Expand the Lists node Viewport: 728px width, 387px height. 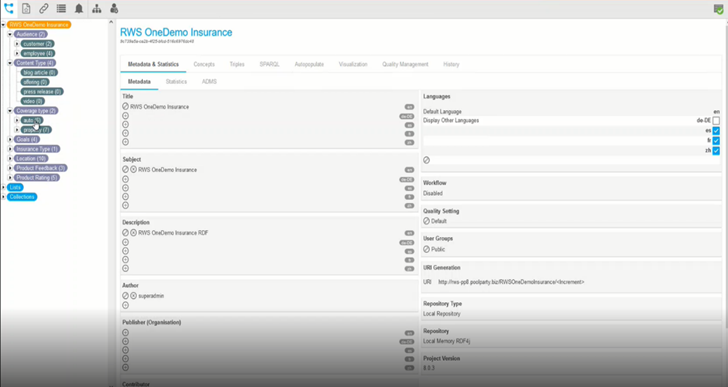tap(3, 187)
